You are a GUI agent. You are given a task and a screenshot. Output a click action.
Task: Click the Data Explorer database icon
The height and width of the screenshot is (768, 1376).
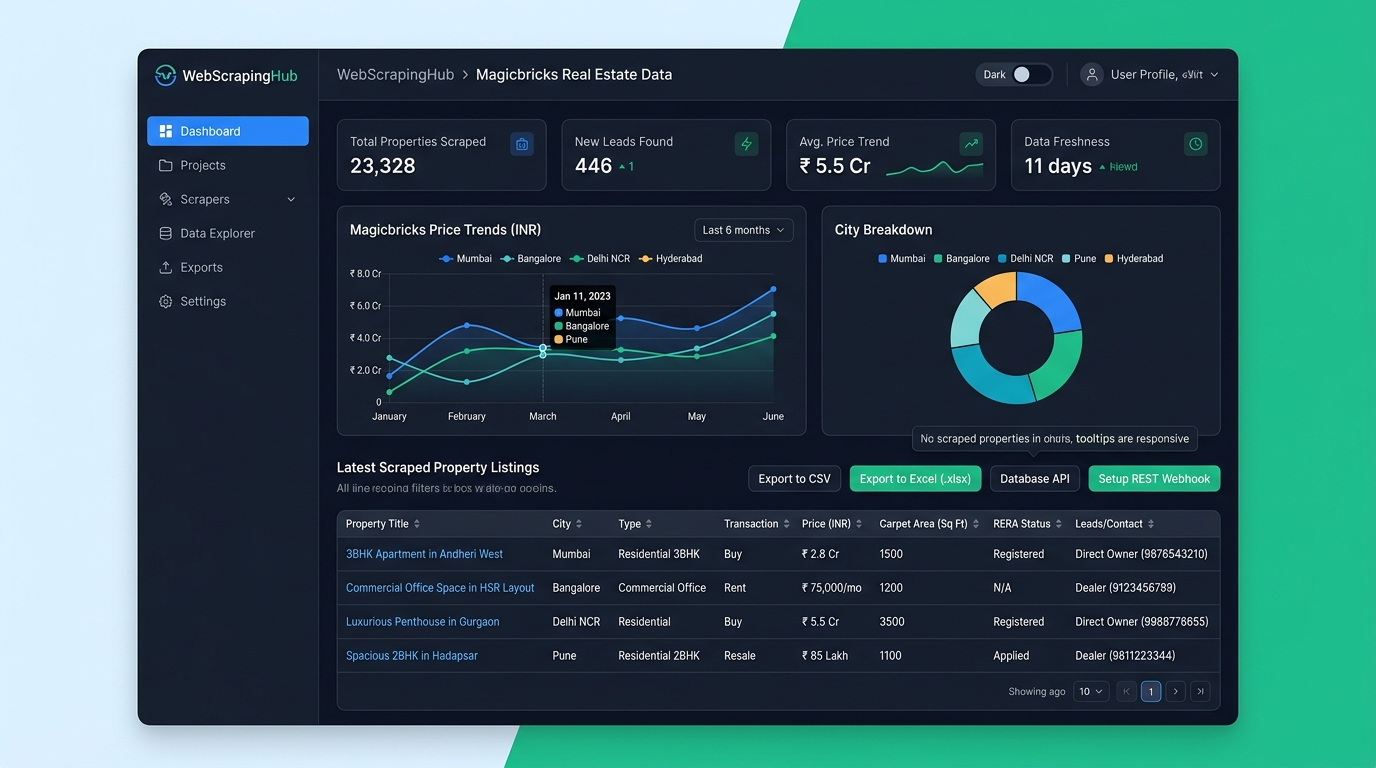tap(166, 233)
